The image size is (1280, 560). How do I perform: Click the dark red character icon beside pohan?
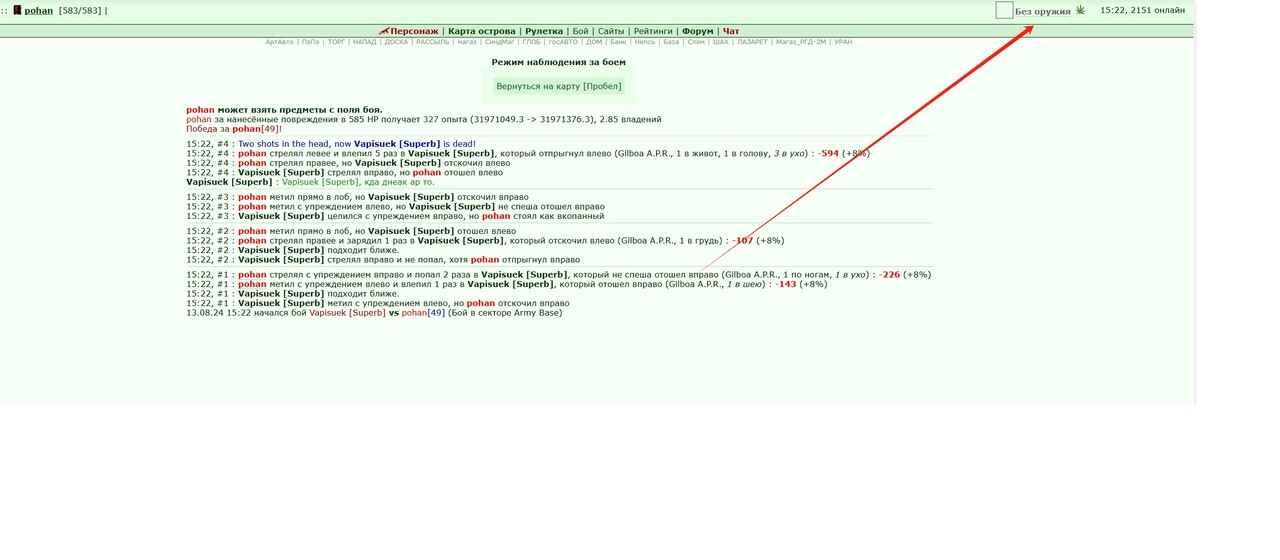[17, 11]
